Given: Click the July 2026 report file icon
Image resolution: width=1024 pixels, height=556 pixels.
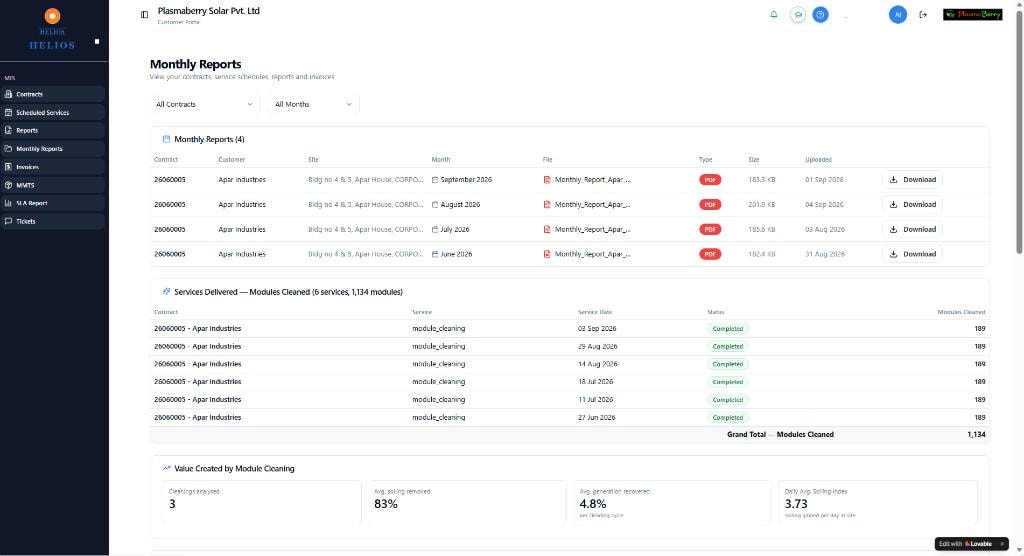Looking at the screenshot, I should coord(547,229).
